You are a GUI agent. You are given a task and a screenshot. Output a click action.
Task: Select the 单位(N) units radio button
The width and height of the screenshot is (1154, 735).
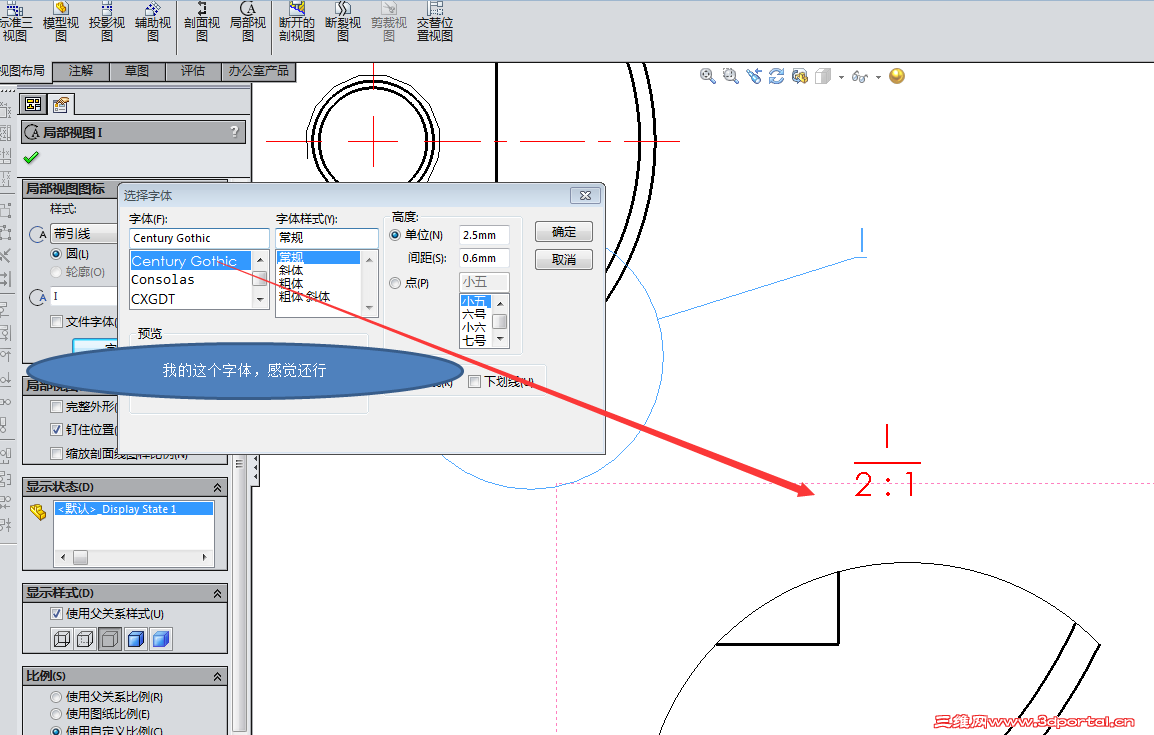(x=395, y=235)
